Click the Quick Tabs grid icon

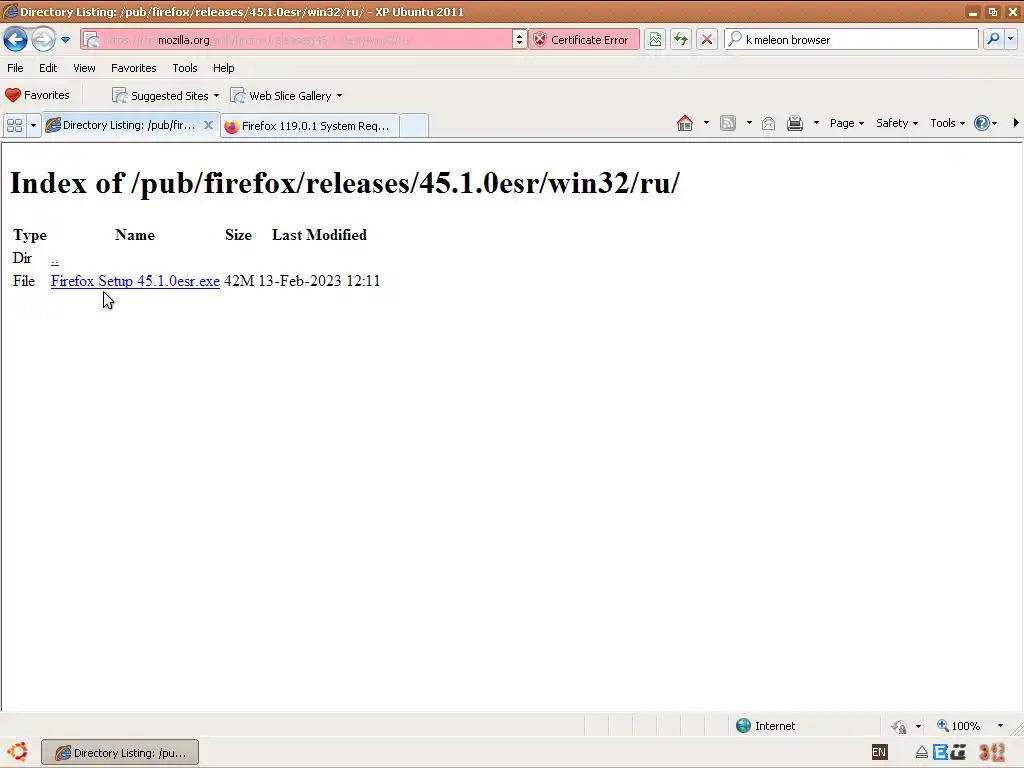tap(14, 125)
